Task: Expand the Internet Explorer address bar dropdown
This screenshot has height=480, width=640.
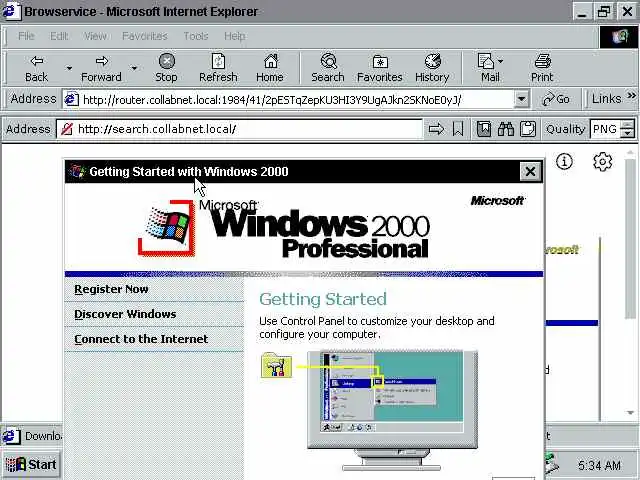Action: 521,99
